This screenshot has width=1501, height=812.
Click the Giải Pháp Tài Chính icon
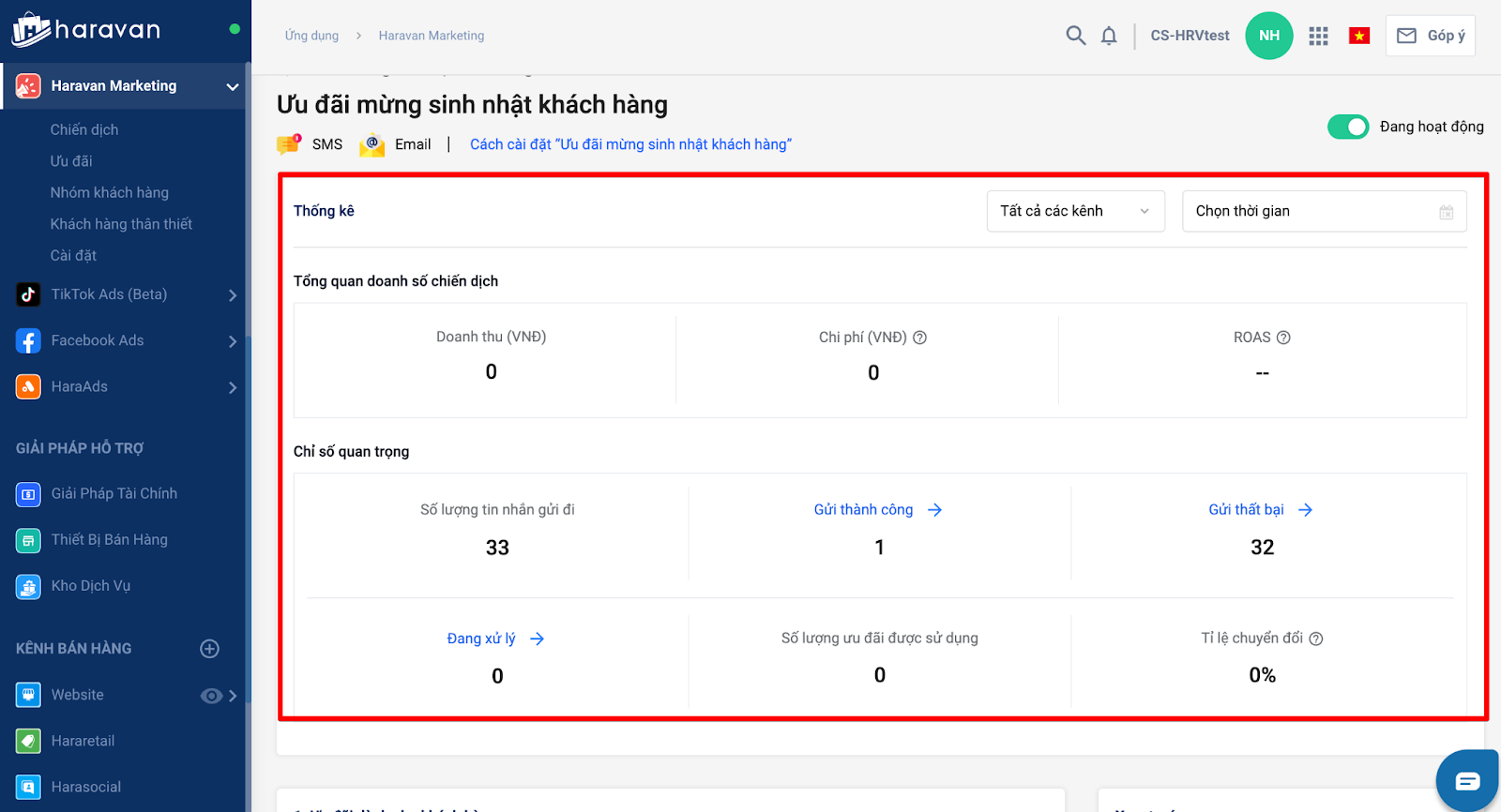coord(28,493)
